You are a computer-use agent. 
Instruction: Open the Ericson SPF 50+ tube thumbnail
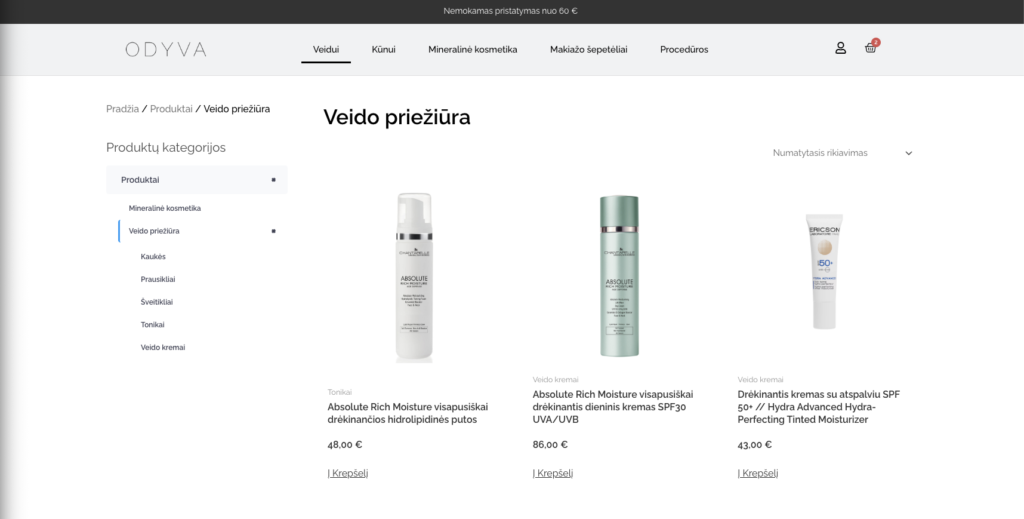[824, 272]
